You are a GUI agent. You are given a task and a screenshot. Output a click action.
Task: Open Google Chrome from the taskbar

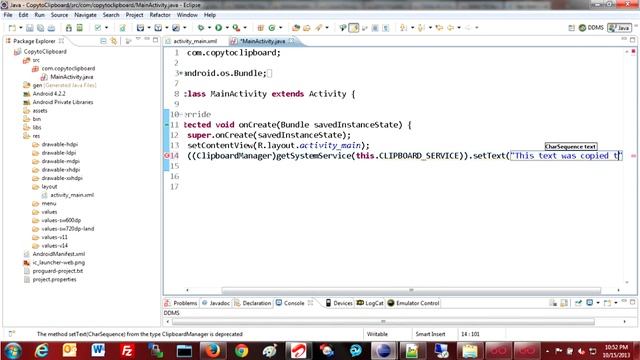click(x=241, y=351)
